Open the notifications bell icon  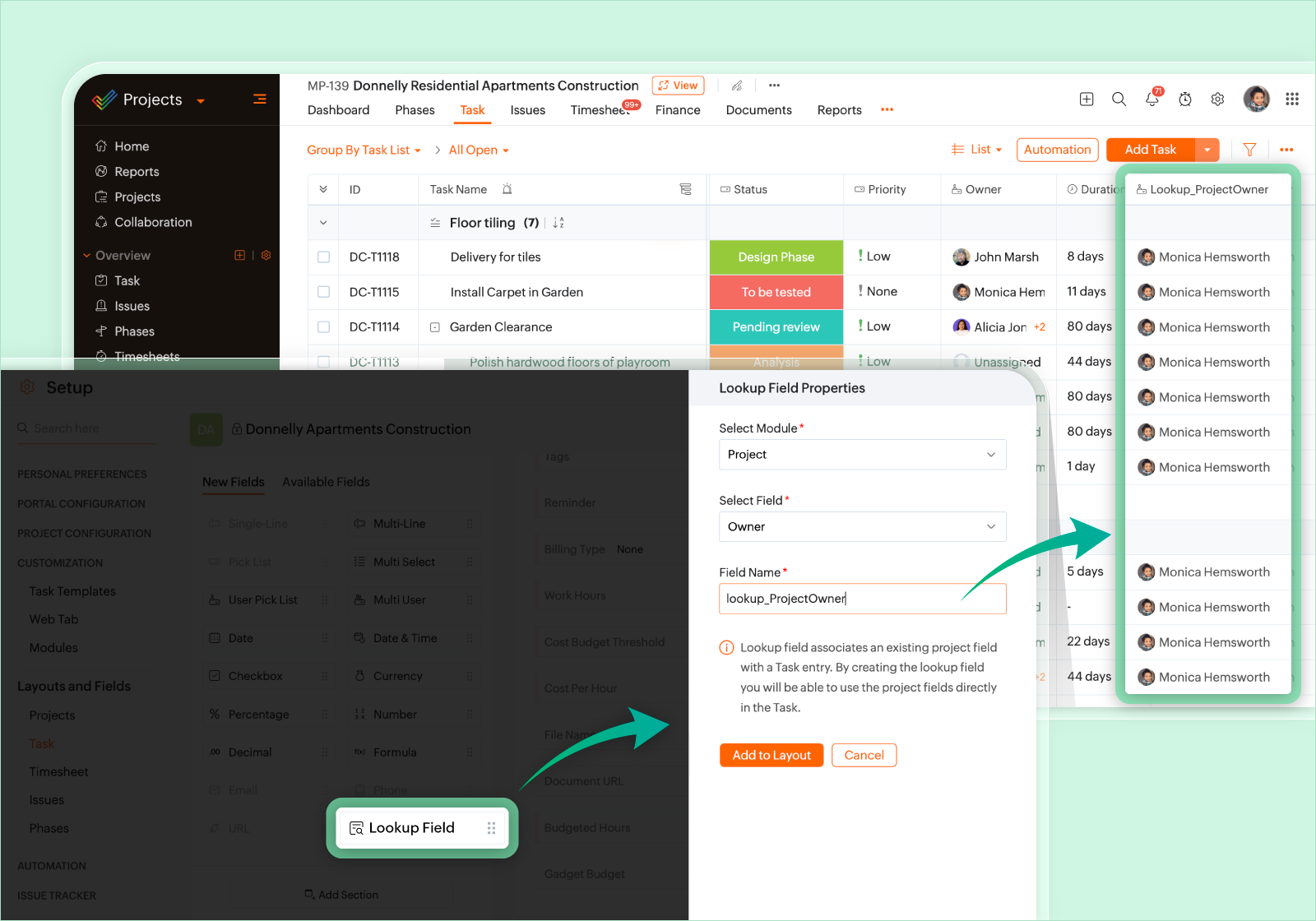1152,99
